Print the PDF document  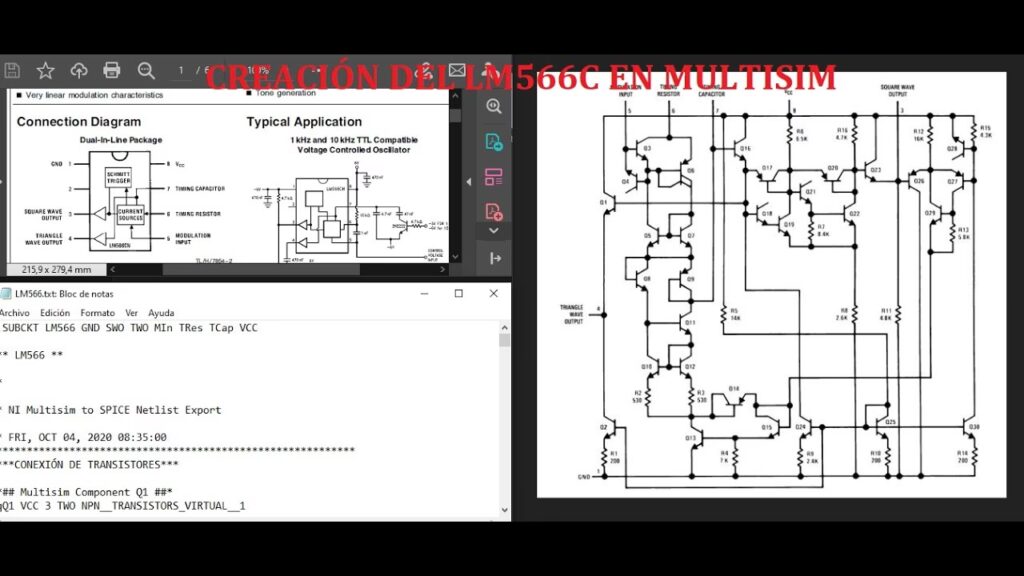[112, 70]
